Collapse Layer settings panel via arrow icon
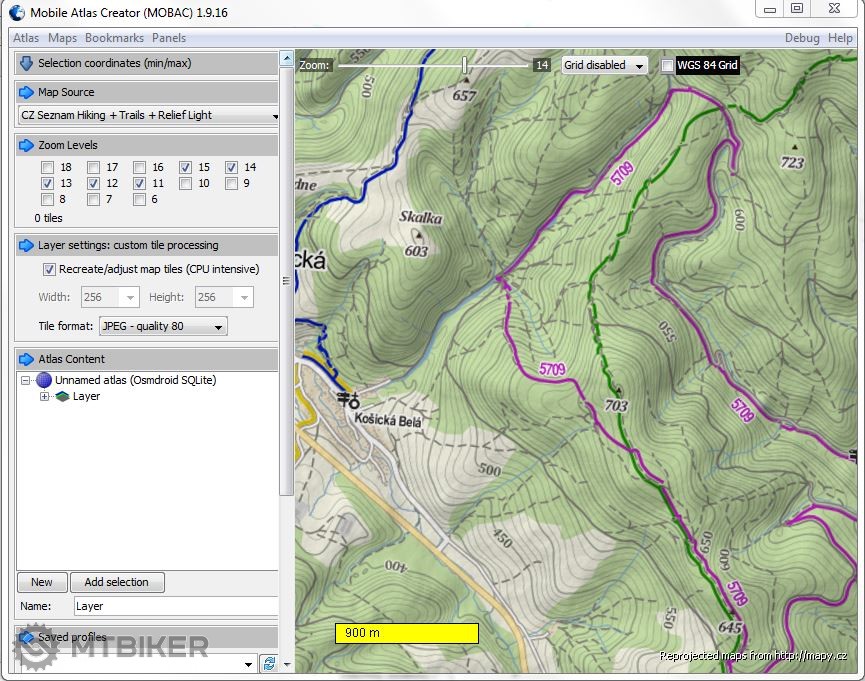 (x=26, y=245)
